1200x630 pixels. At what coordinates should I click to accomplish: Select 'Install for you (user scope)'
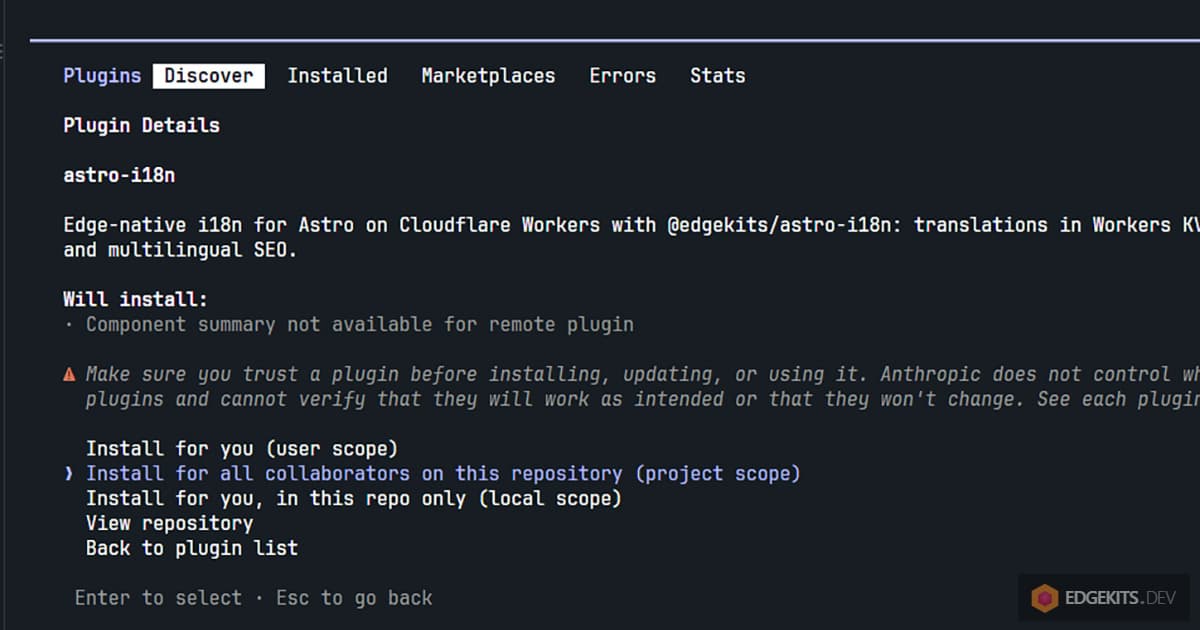[x=242, y=449]
